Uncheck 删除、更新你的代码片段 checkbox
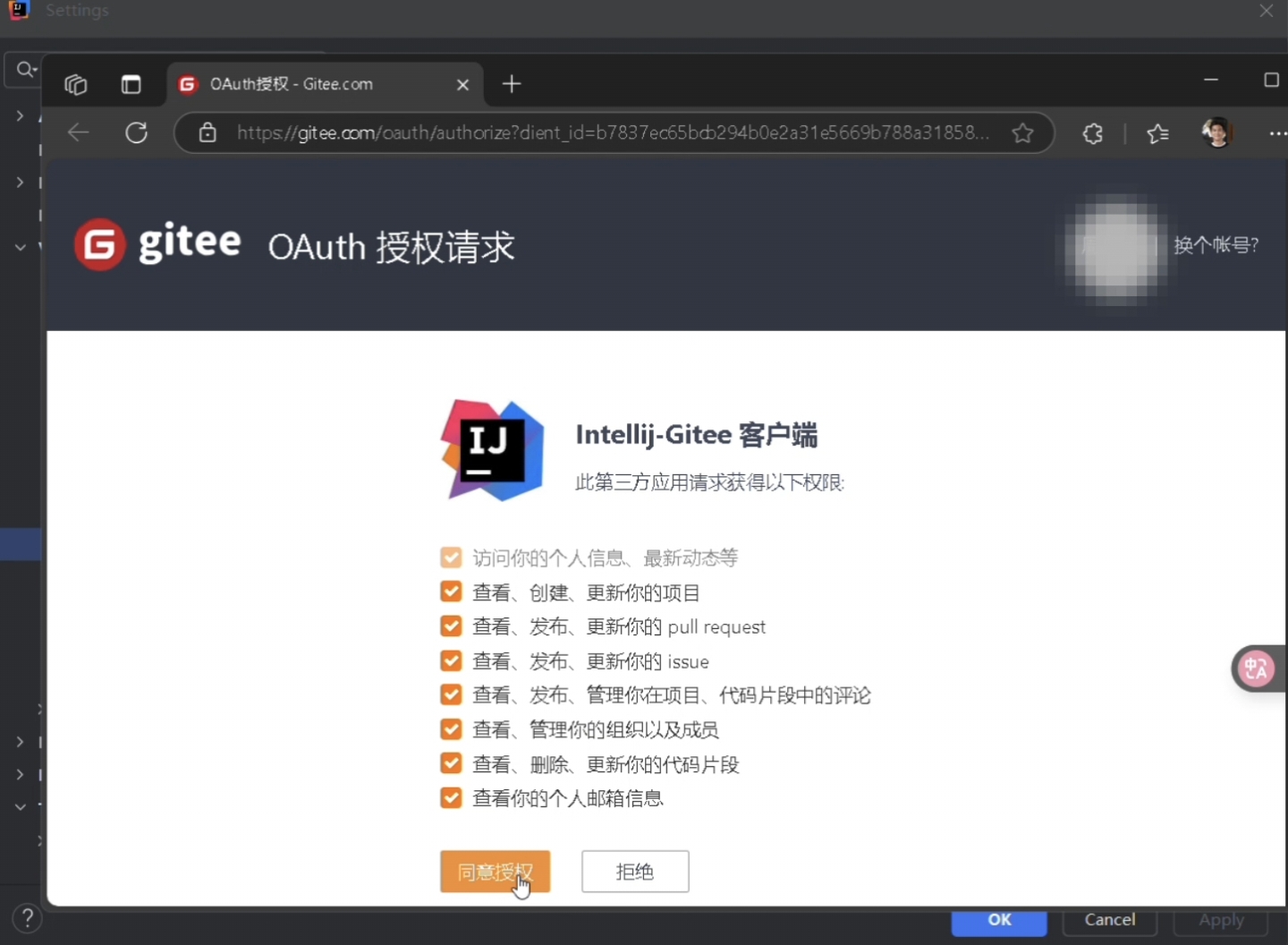This screenshot has width=1288, height=945. pyautogui.click(x=451, y=764)
